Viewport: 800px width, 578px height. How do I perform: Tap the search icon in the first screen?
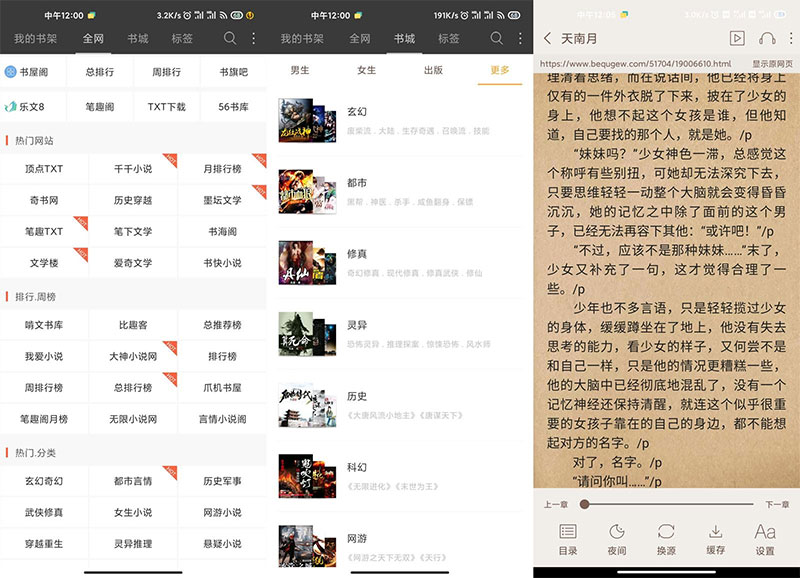pyautogui.click(x=230, y=38)
